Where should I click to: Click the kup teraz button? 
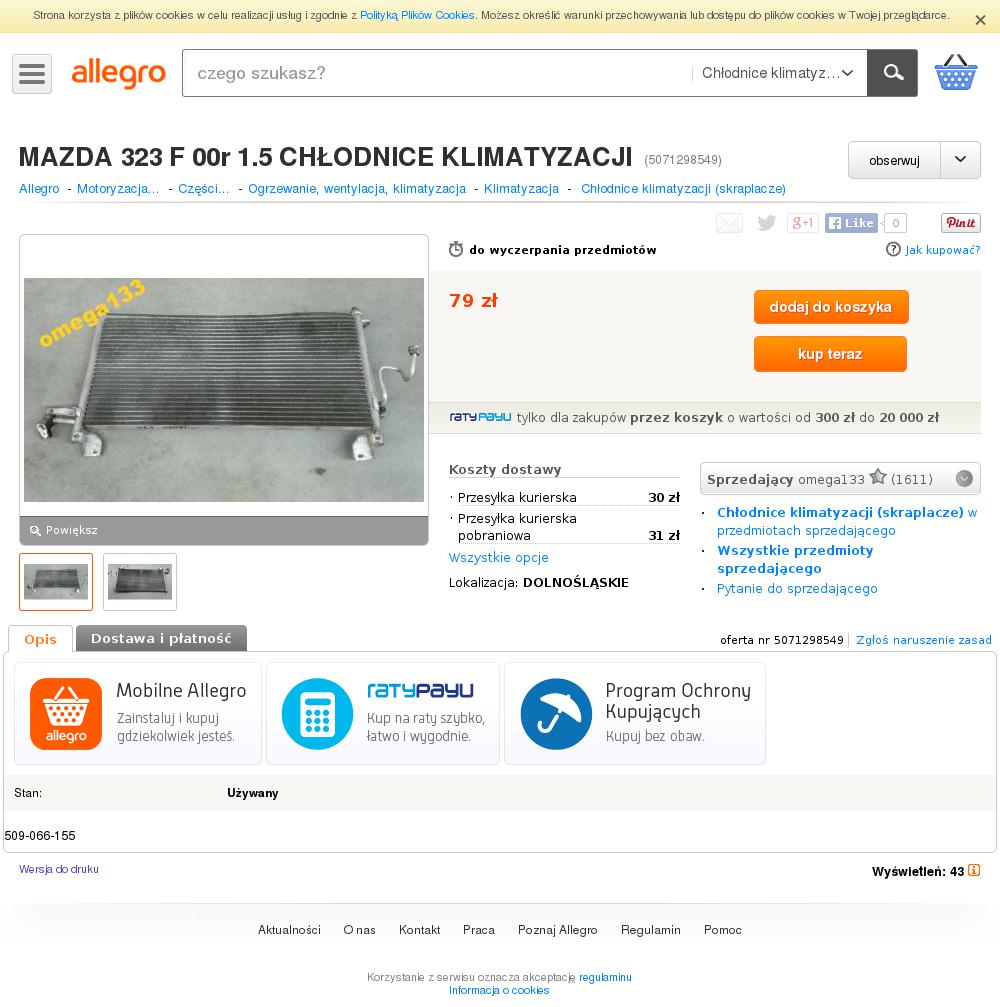pyautogui.click(x=830, y=354)
